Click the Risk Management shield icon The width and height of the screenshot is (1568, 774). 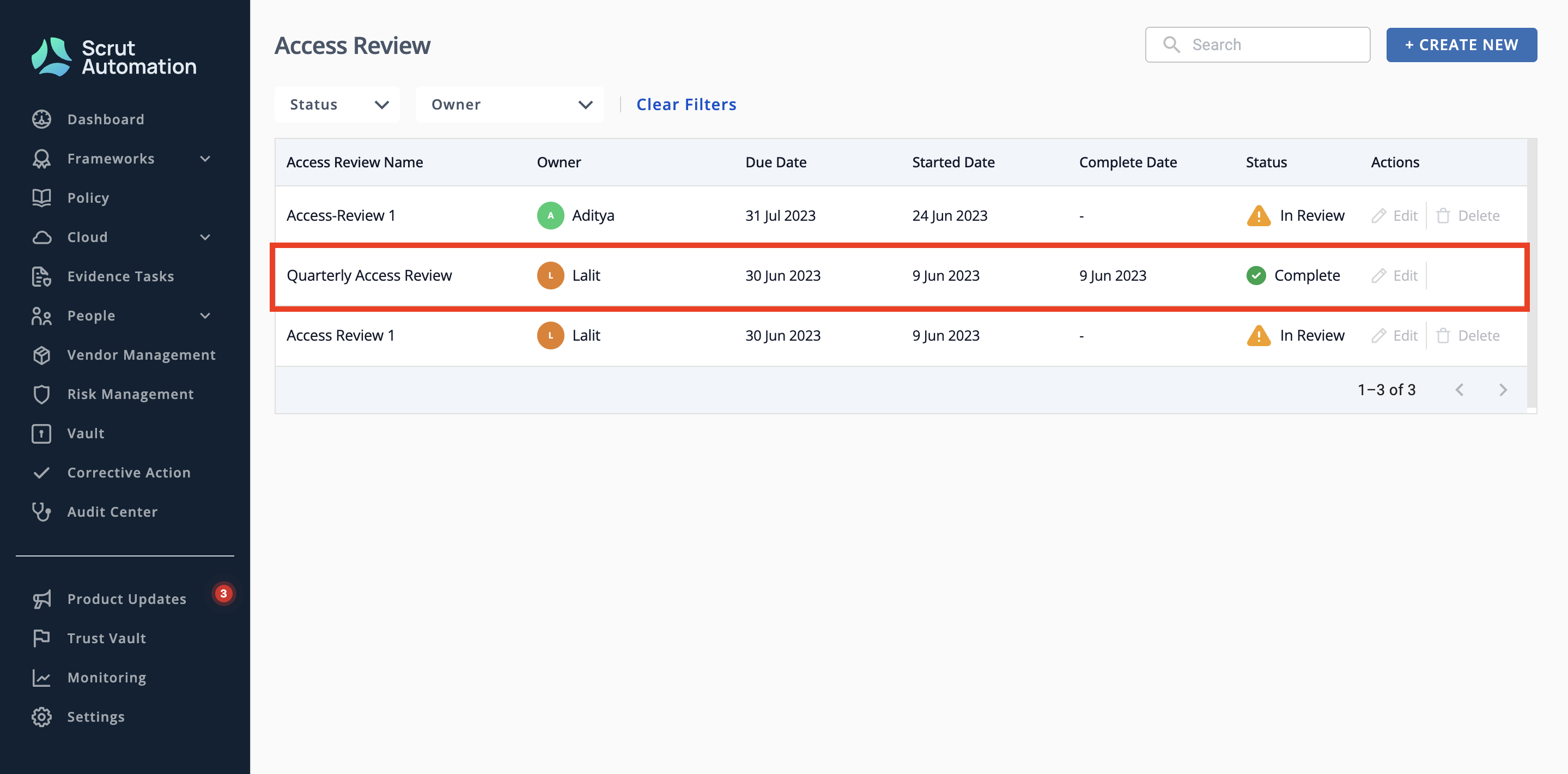pos(41,395)
